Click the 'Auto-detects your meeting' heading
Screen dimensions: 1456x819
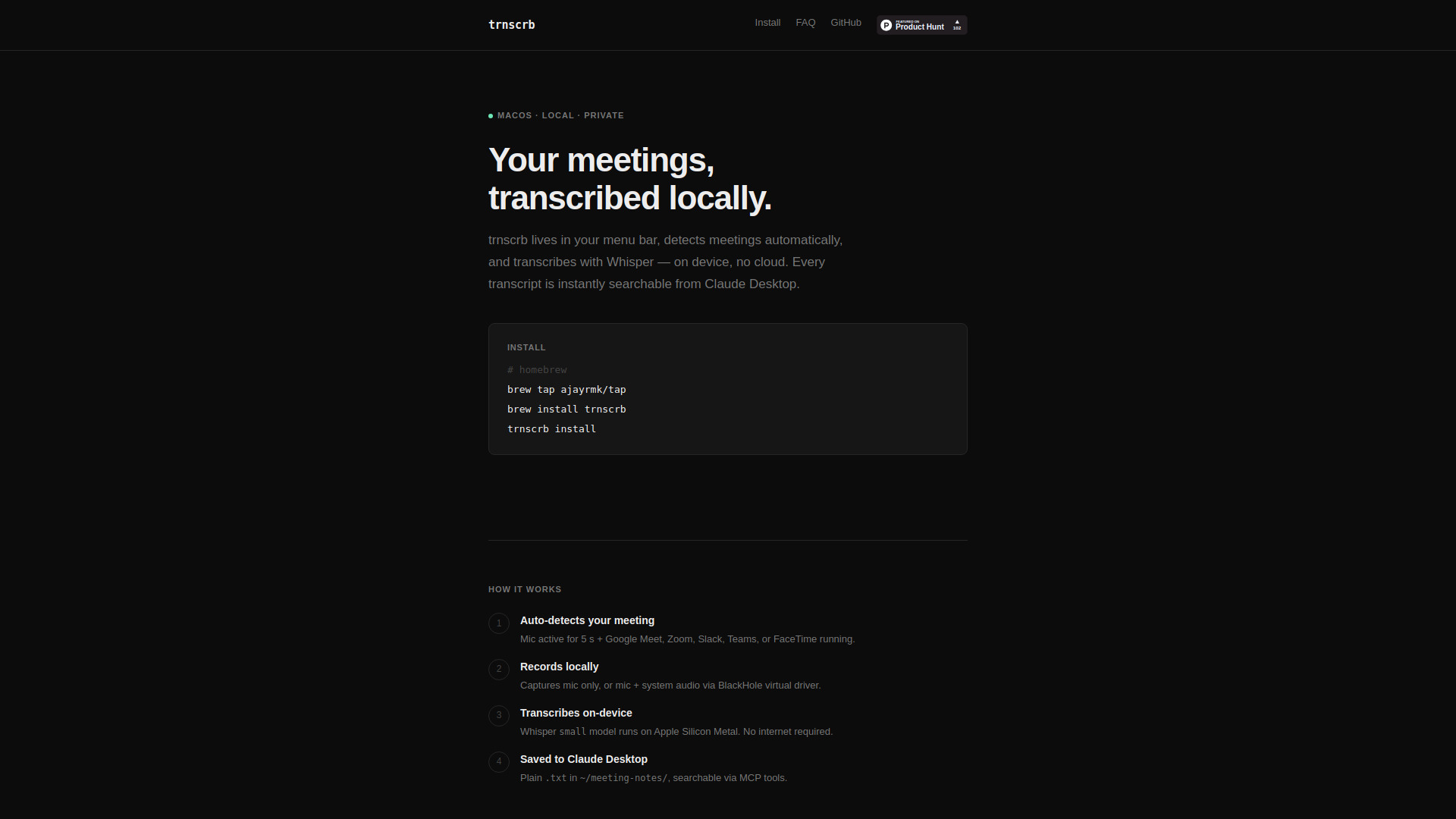point(587,620)
